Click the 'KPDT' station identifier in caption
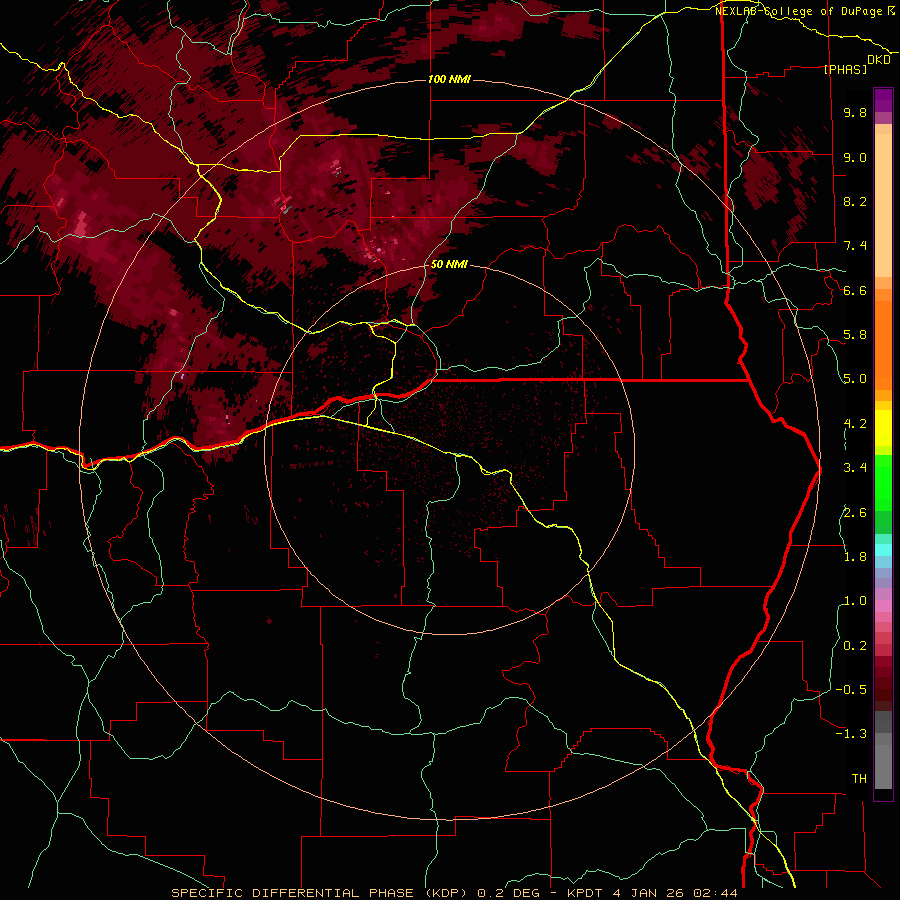Viewport: 900px width, 900px height. (x=585, y=893)
